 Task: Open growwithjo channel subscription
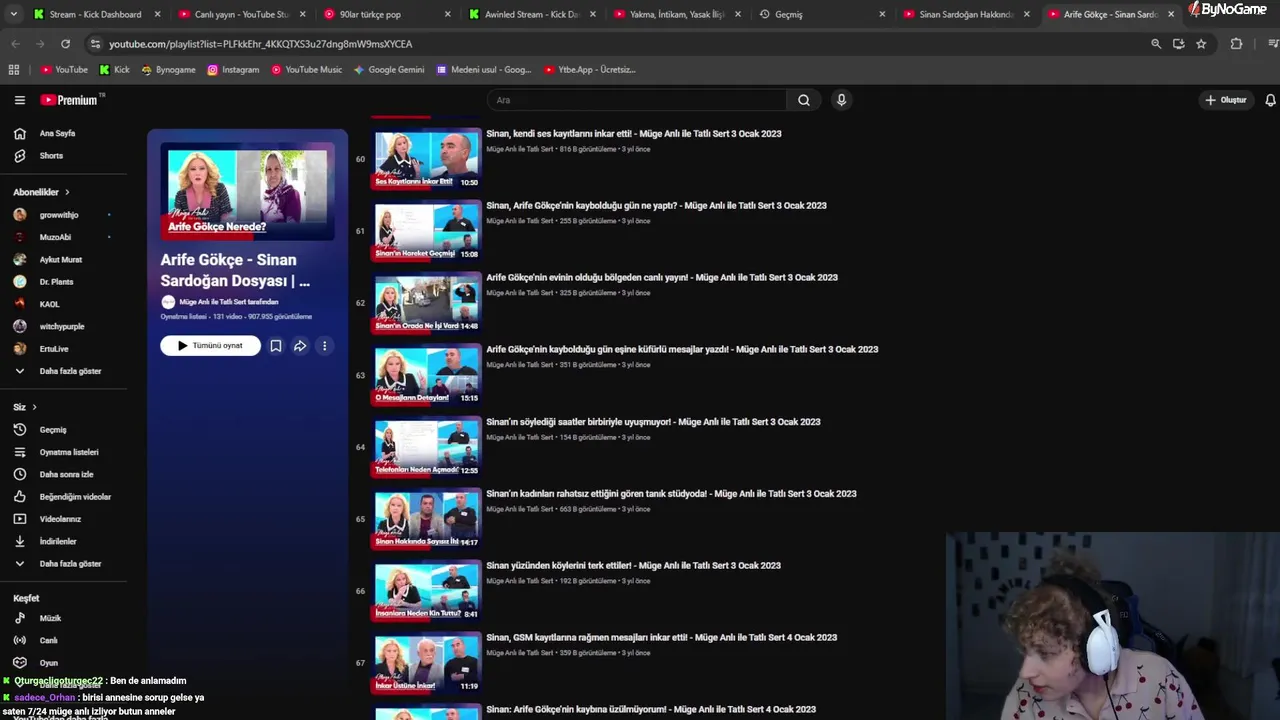tap(60, 215)
